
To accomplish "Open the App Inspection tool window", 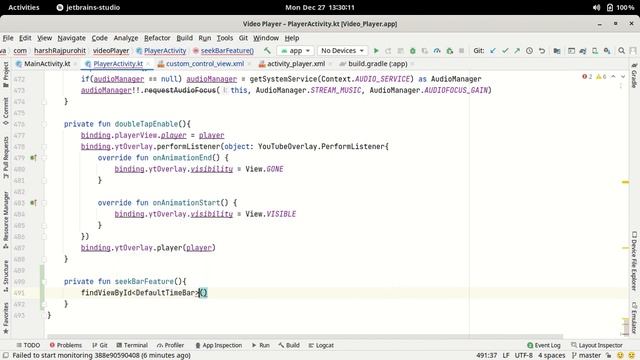I will click(218, 345).
